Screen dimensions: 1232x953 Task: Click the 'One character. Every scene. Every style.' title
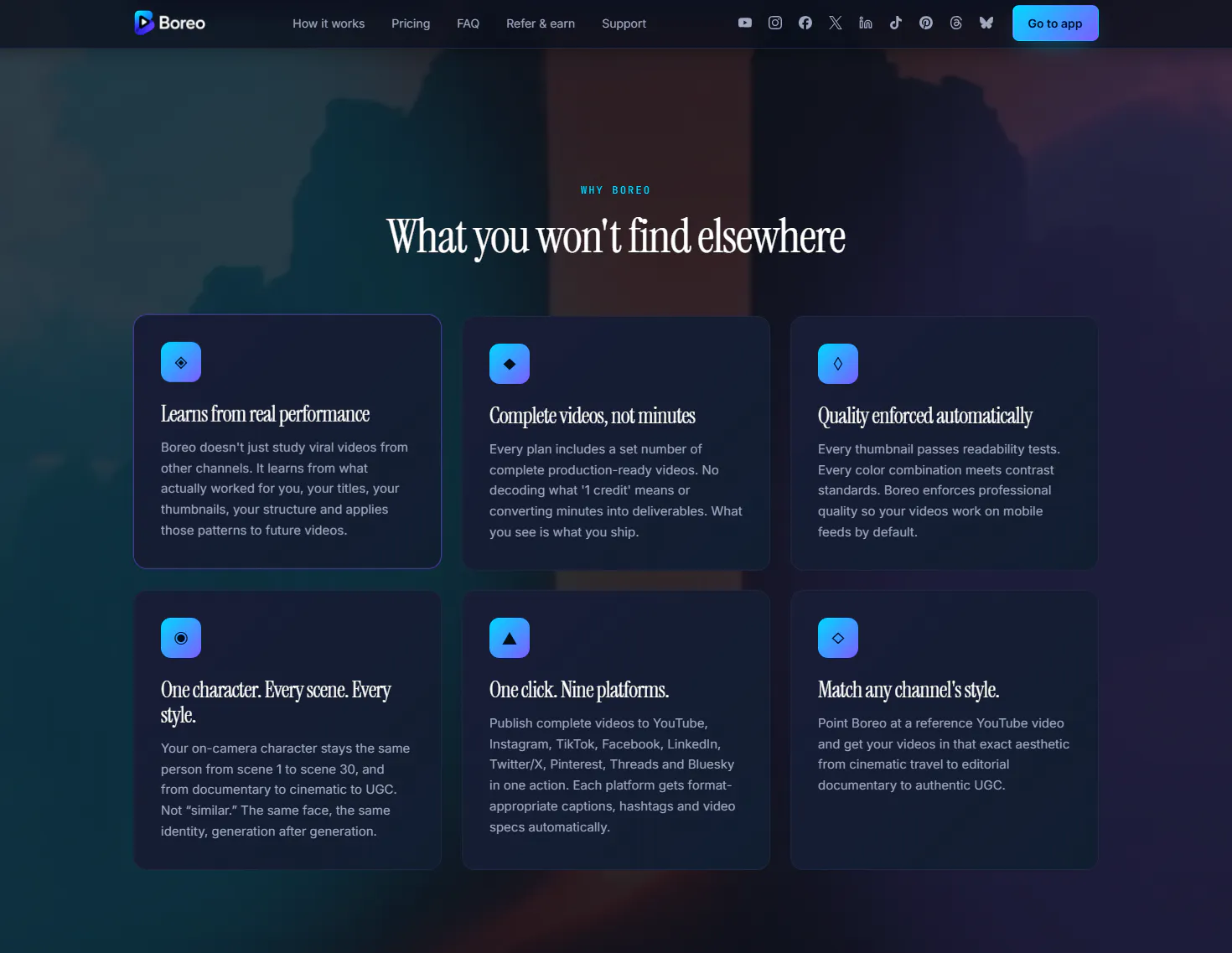(276, 702)
